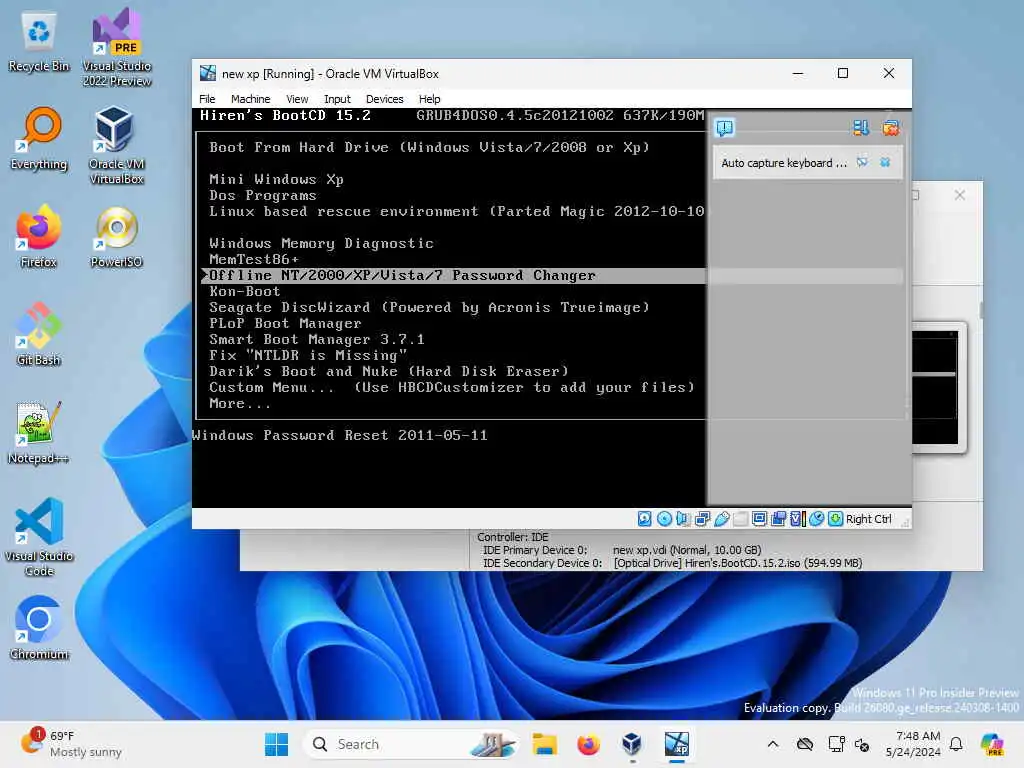
Task: Select Dos Programs boot entry
Action: [263, 195]
